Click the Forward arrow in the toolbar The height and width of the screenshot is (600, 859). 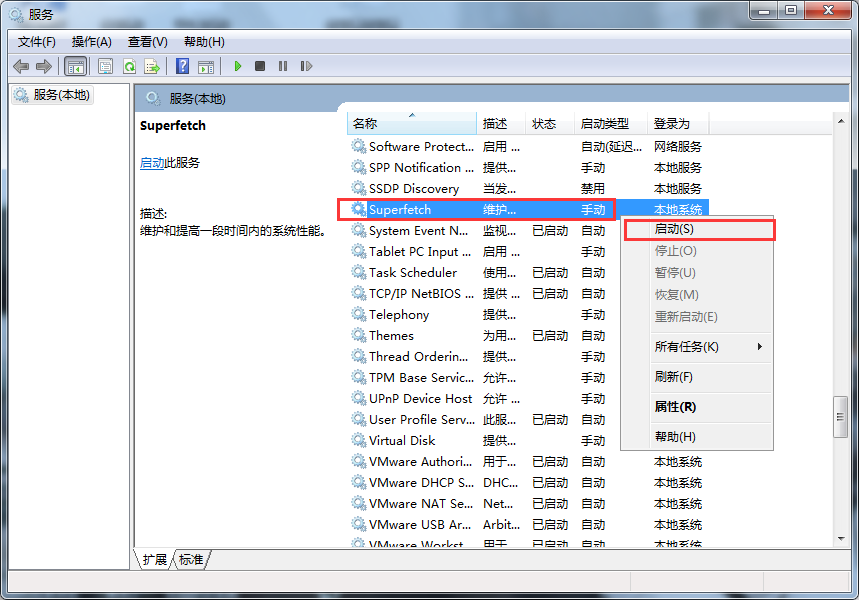coord(43,66)
